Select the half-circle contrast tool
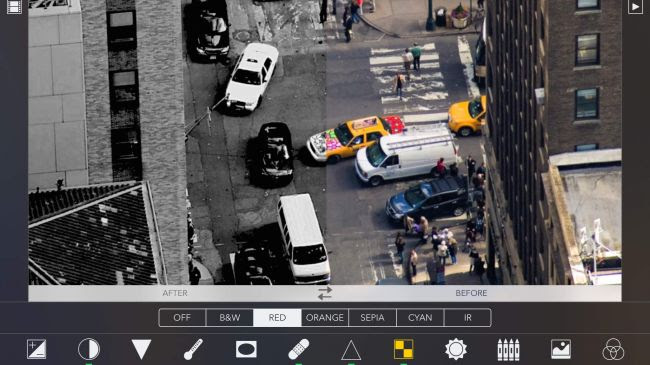The width and height of the screenshot is (650, 365). click(89, 349)
